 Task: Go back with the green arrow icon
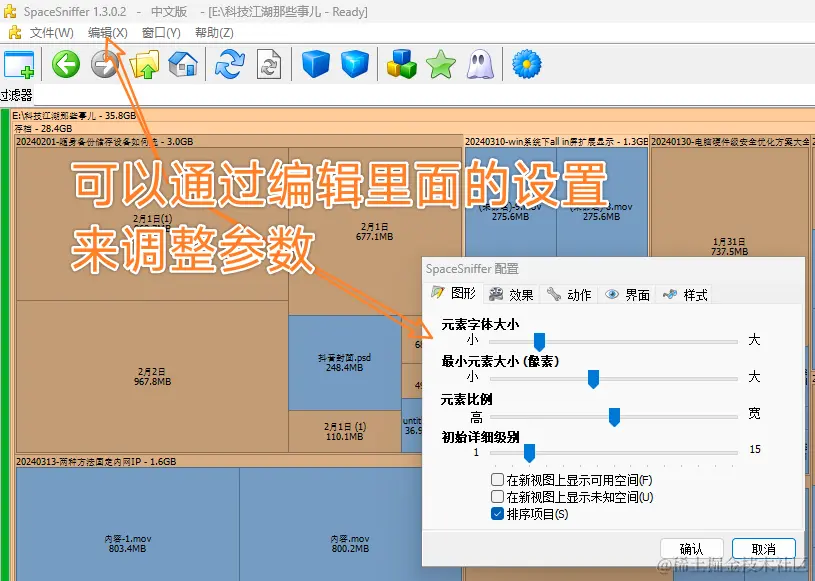click(66, 64)
